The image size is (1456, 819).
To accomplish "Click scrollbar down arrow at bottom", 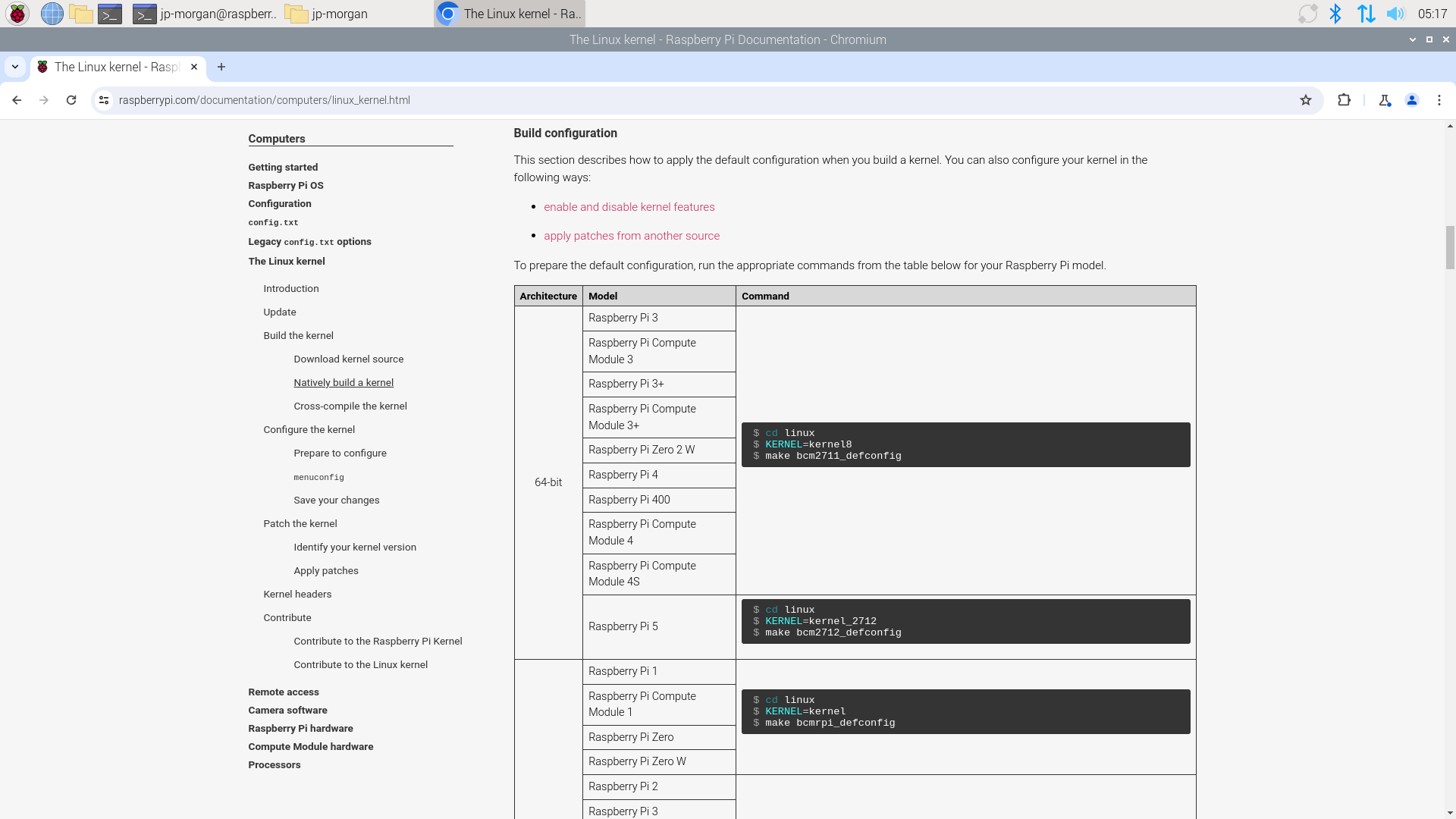I will (1450, 812).
